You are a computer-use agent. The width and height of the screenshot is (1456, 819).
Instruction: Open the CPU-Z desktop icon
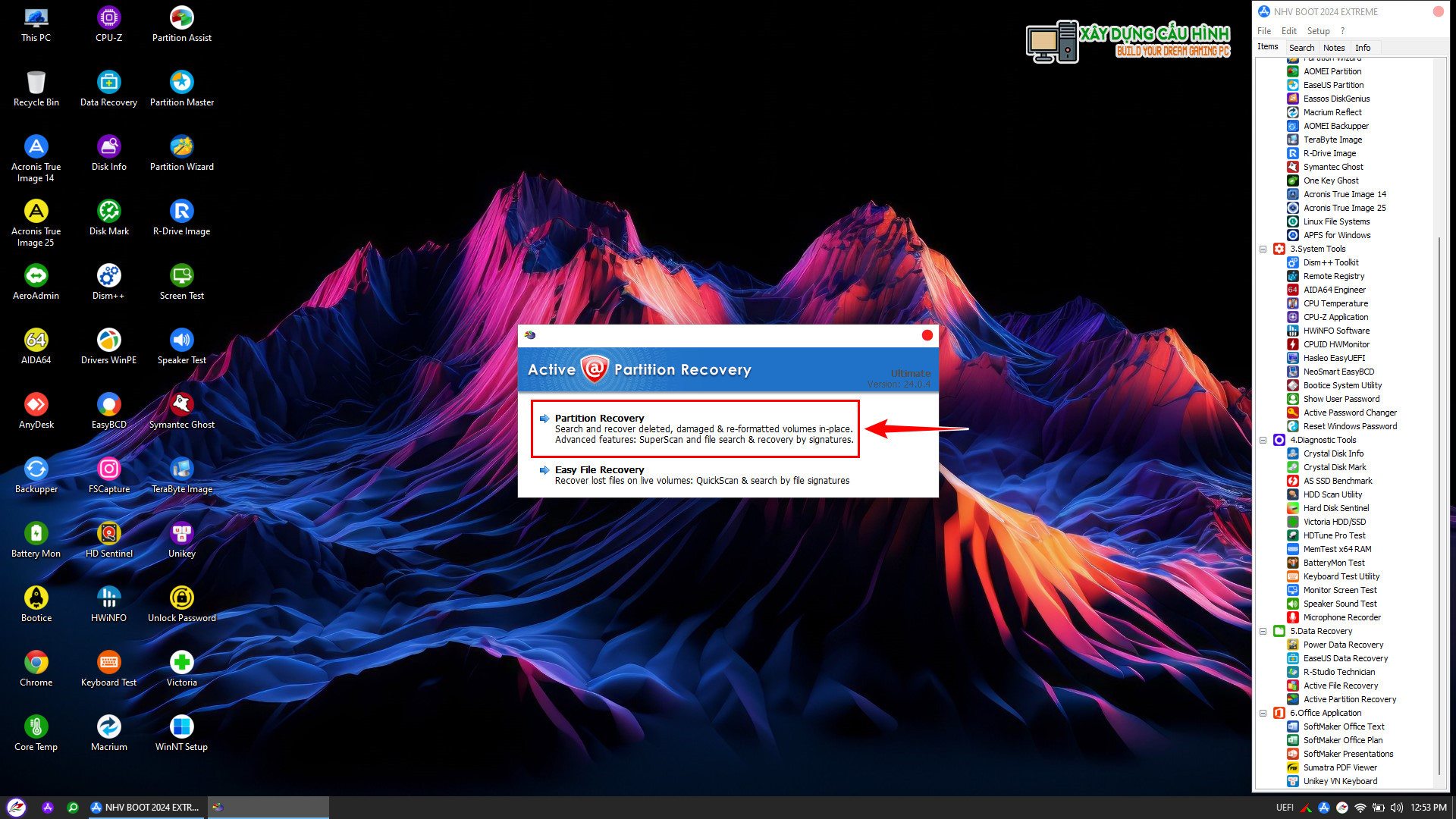tap(108, 24)
